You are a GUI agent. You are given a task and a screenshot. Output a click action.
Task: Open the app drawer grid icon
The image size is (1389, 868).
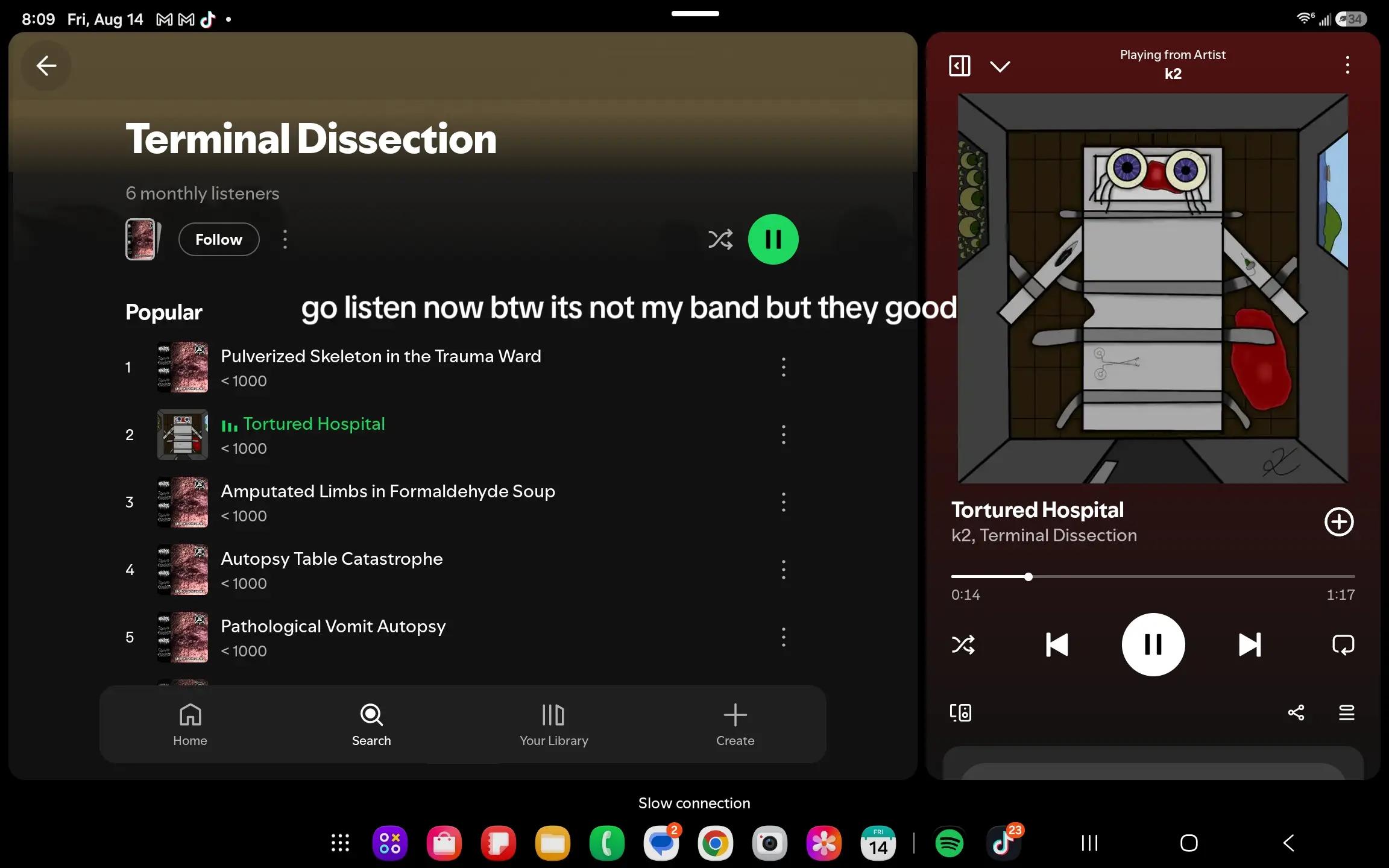[x=341, y=843]
